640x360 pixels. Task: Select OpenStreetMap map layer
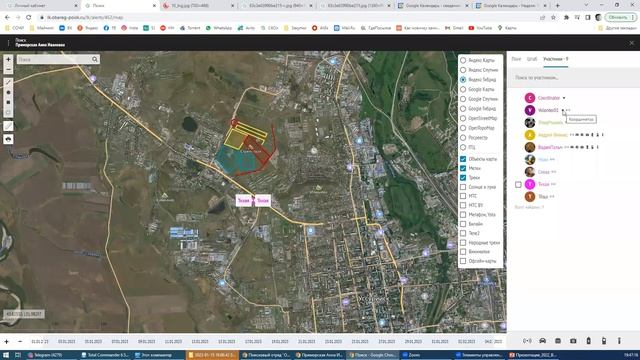[463, 118]
